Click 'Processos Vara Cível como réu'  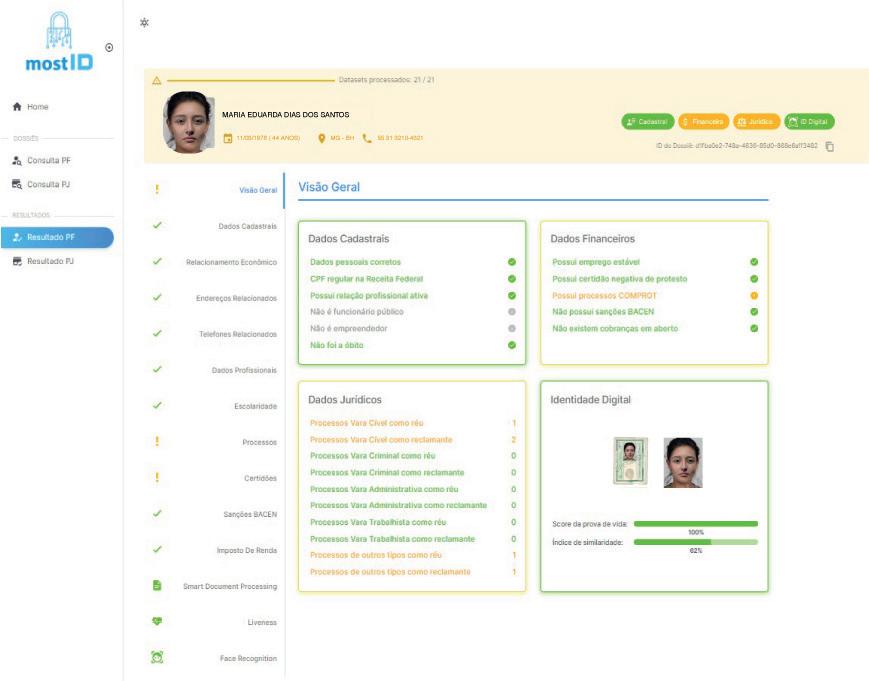point(367,423)
